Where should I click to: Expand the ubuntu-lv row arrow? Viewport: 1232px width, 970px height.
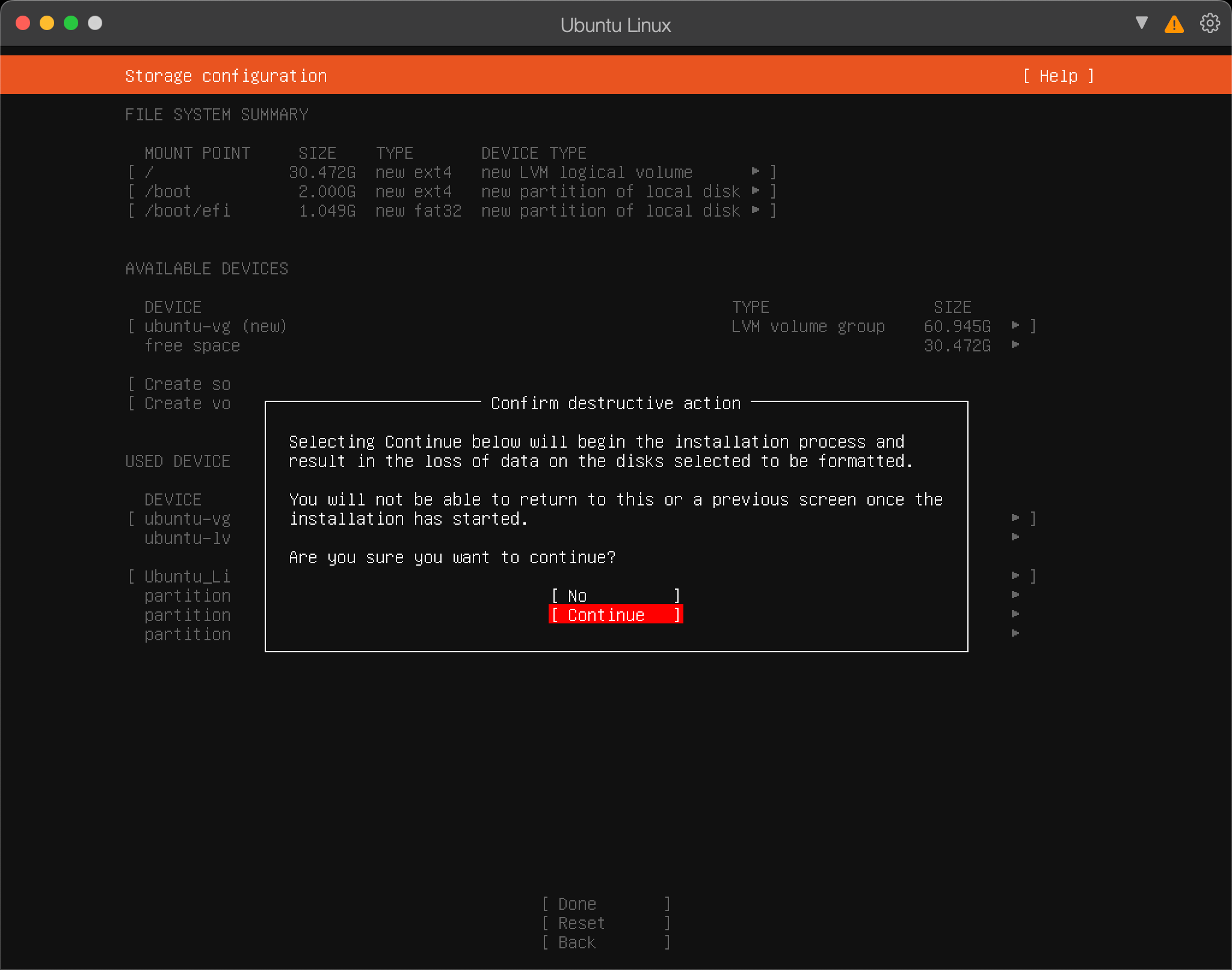(x=1015, y=537)
